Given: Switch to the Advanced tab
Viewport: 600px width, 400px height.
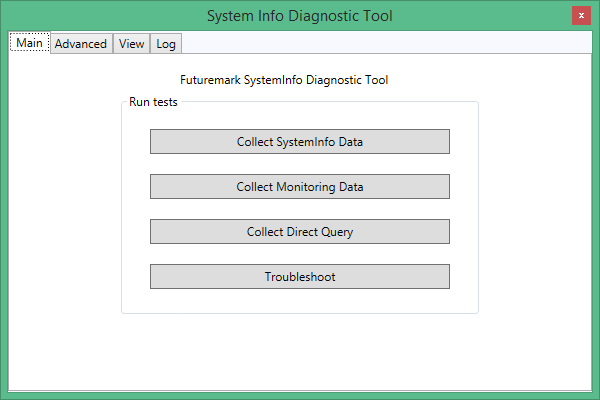Looking at the screenshot, I should [x=81, y=43].
